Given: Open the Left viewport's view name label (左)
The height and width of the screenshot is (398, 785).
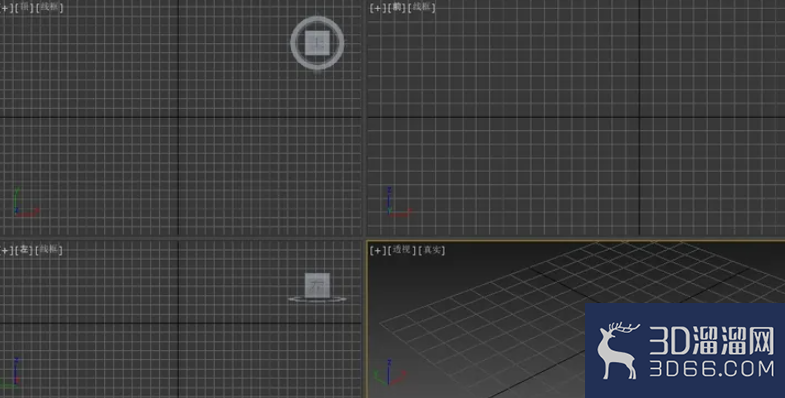Looking at the screenshot, I should pyautogui.click(x=24, y=249).
